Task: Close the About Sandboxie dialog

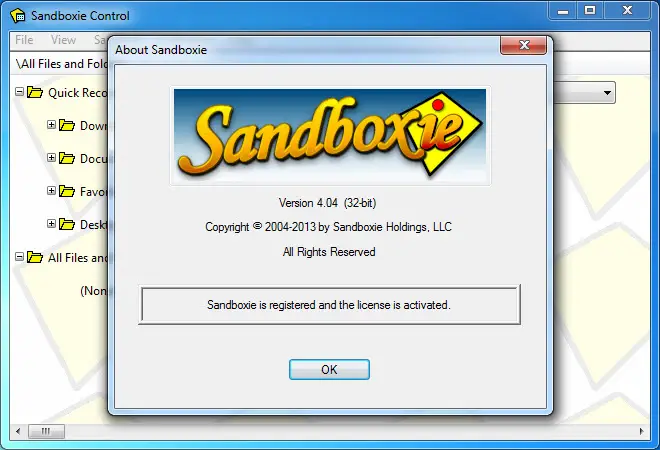Action: pos(524,45)
